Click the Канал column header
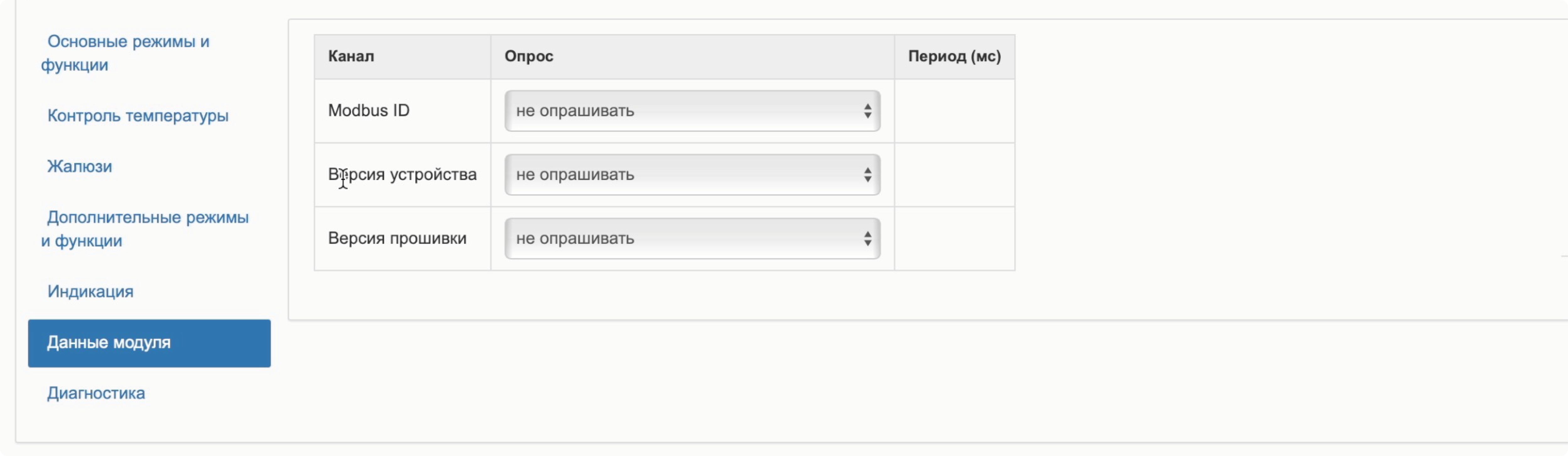This screenshot has height=456, width=1568. [351, 57]
